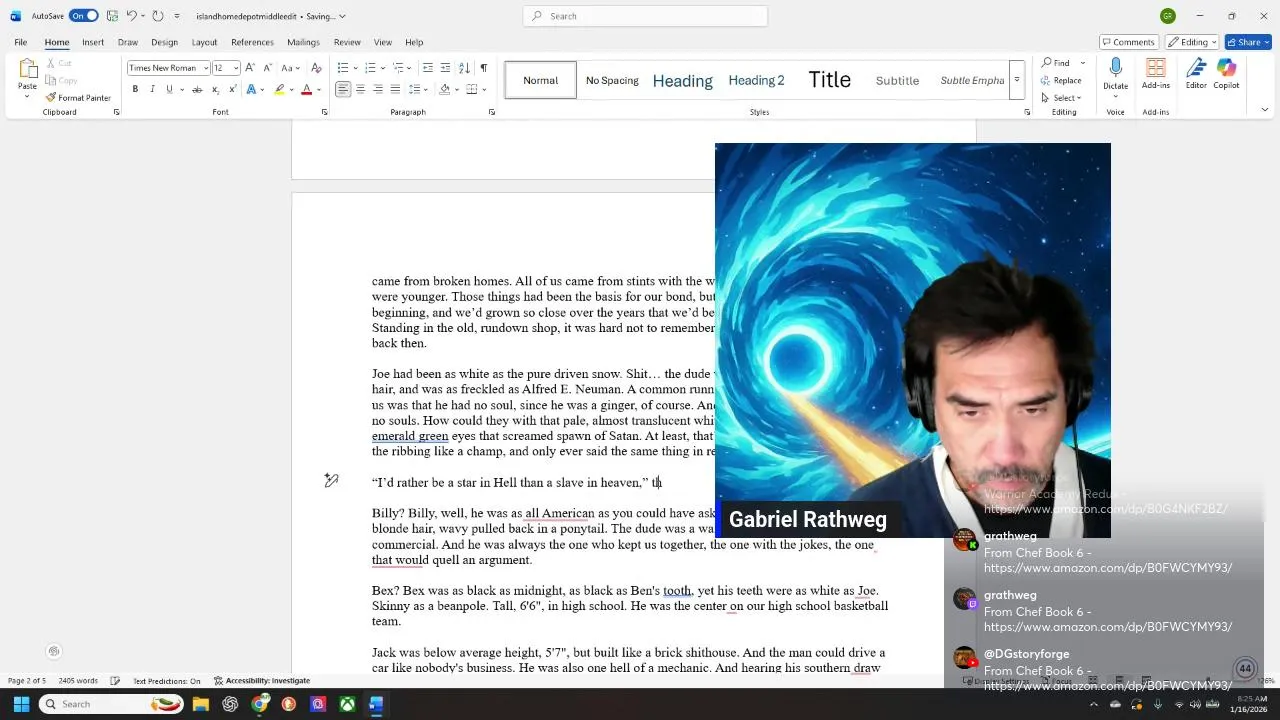Collapse the ribbon with the chevron
Viewport: 1280px width, 720px height.
coord(1264,110)
